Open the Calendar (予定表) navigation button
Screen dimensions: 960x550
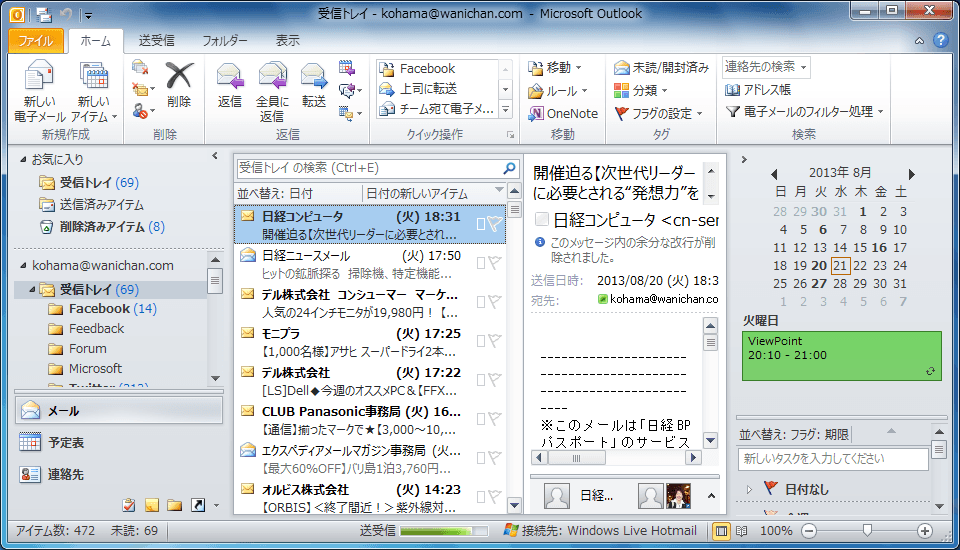click(119, 442)
